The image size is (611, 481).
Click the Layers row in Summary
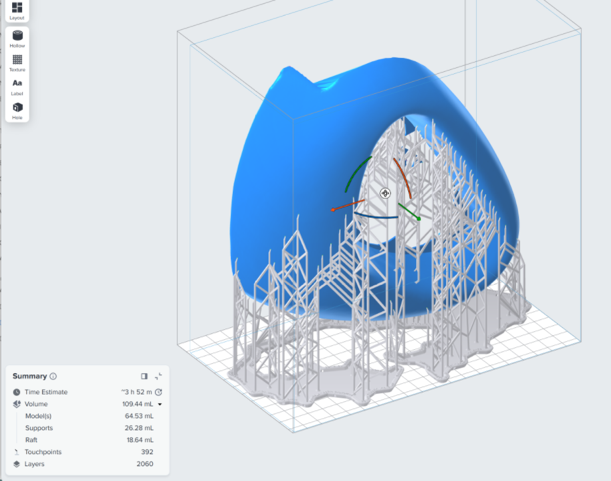pyautogui.click(x=85, y=464)
